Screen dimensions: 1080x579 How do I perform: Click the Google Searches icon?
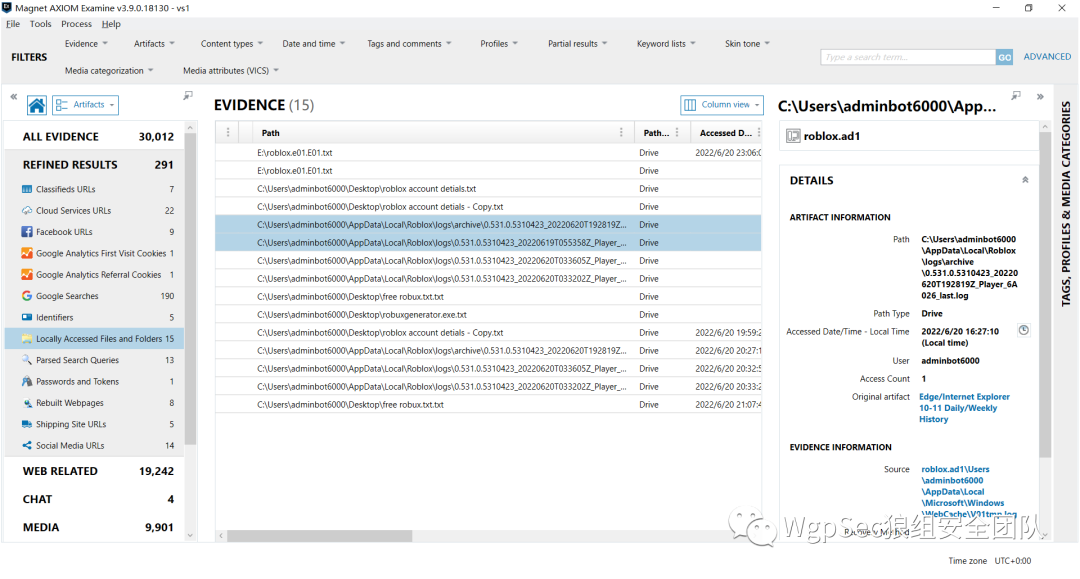(x=27, y=296)
